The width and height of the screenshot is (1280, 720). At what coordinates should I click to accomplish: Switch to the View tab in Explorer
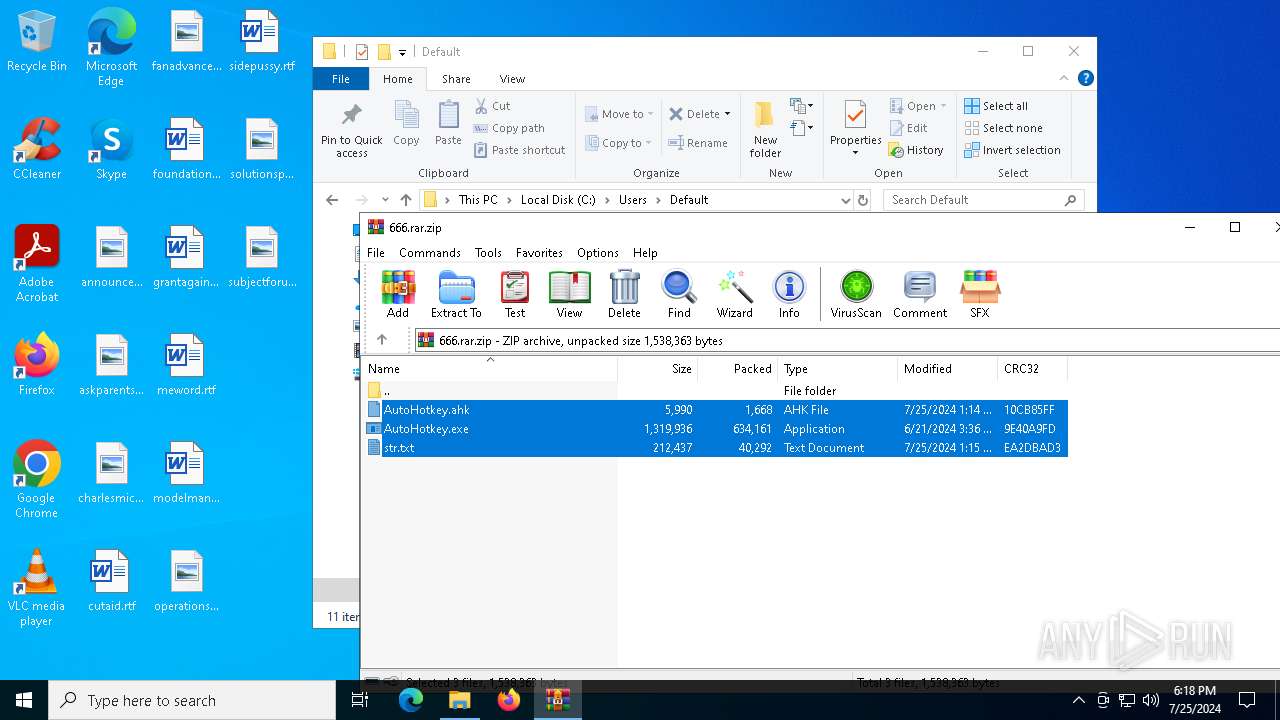[x=512, y=79]
